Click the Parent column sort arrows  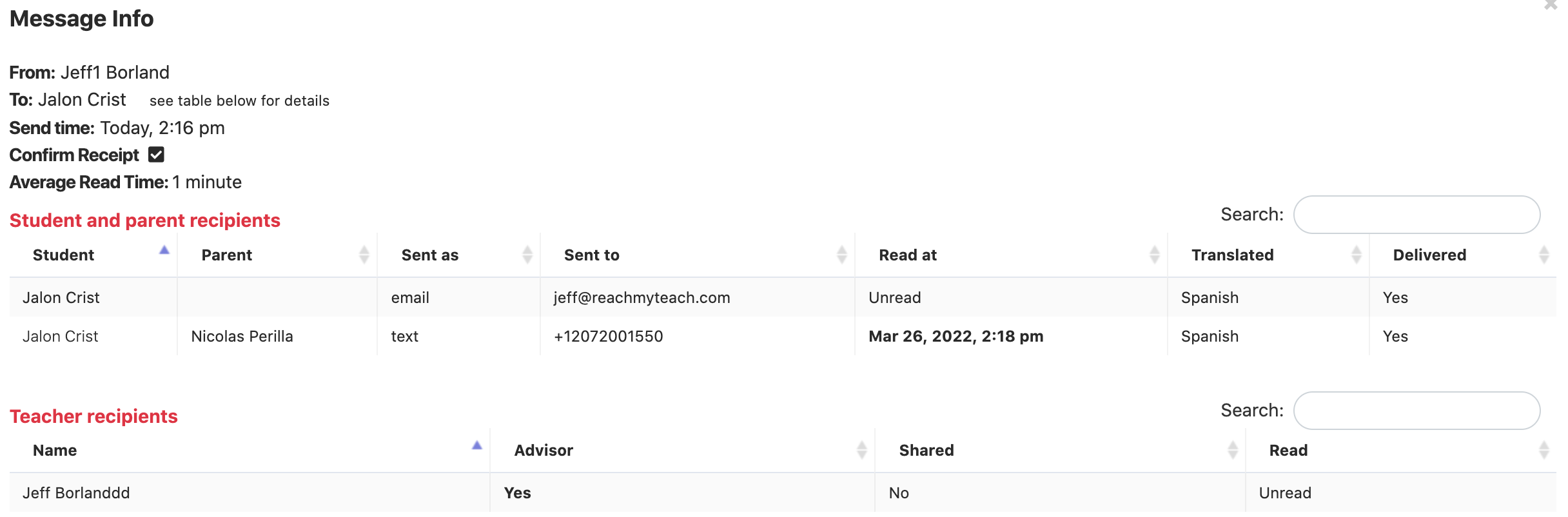[x=364, y=255]
